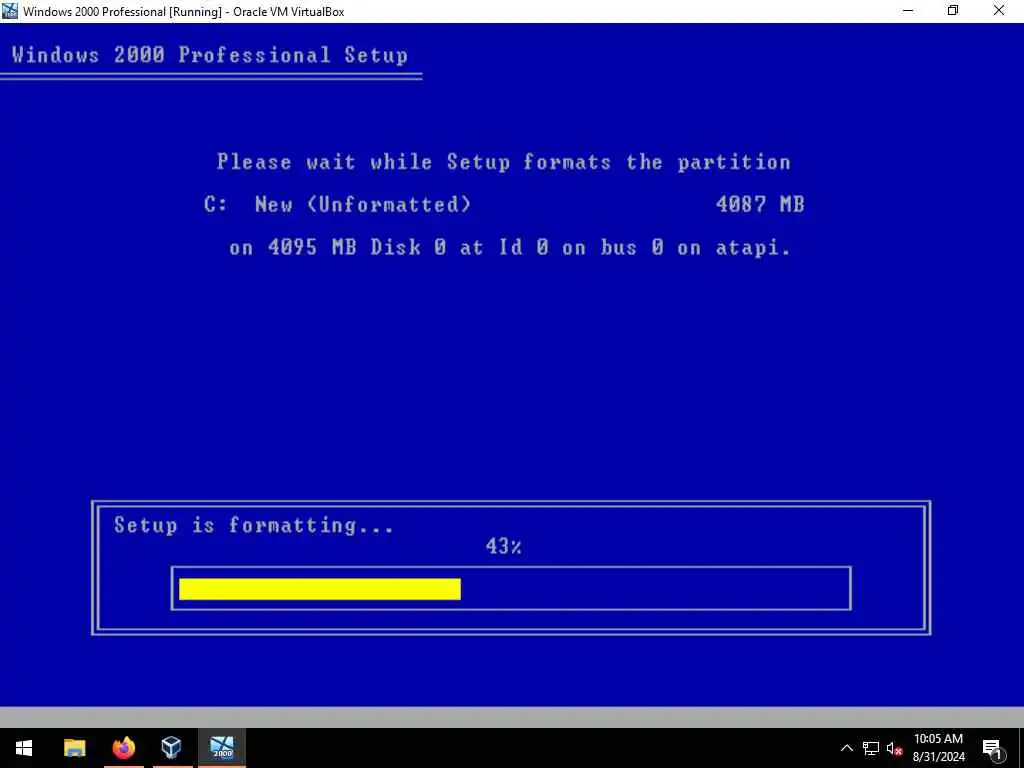Click the 43% progress percentage
1024x768 pixels.
(x=504, y=547)
